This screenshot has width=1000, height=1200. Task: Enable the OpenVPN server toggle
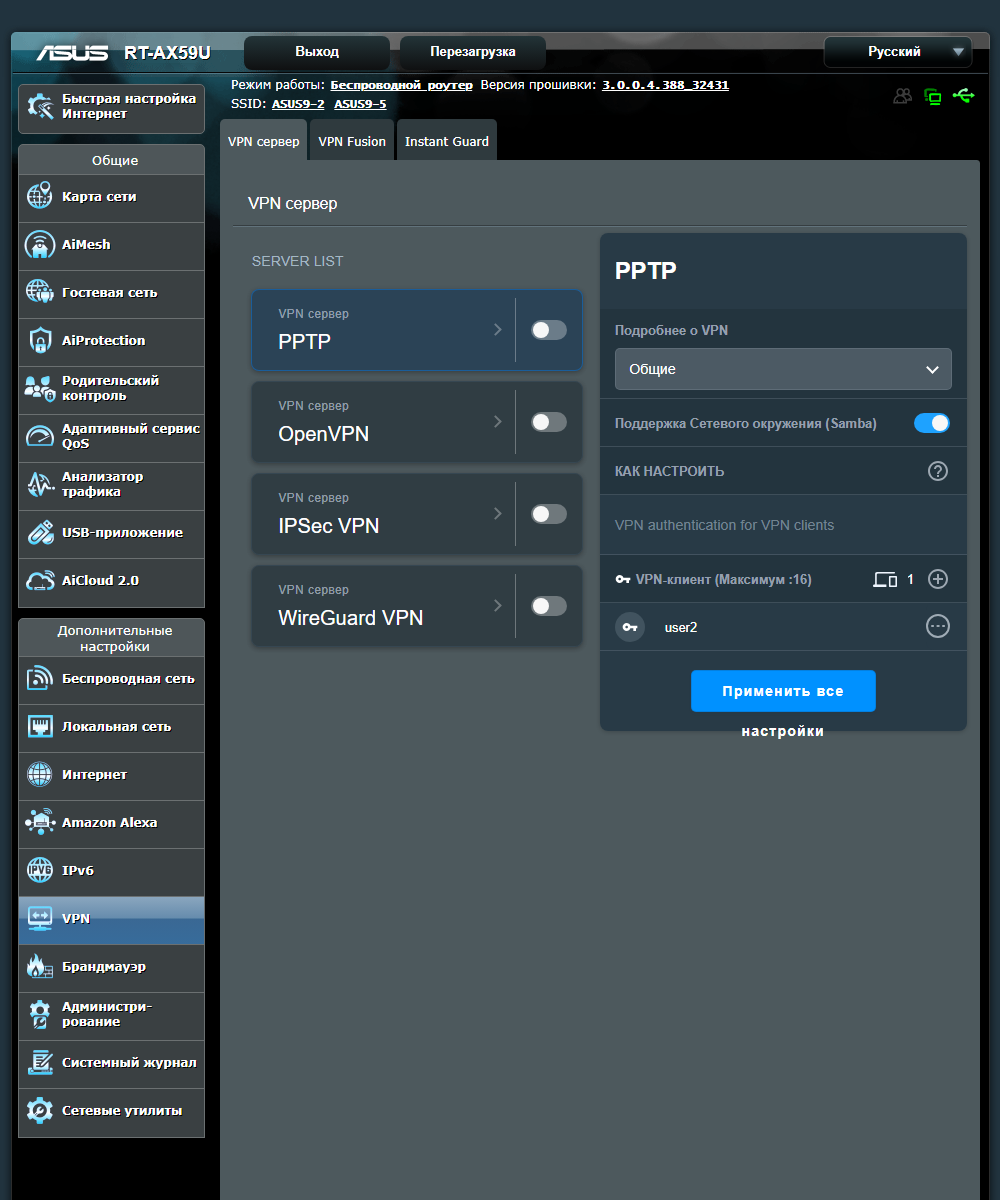549,422
